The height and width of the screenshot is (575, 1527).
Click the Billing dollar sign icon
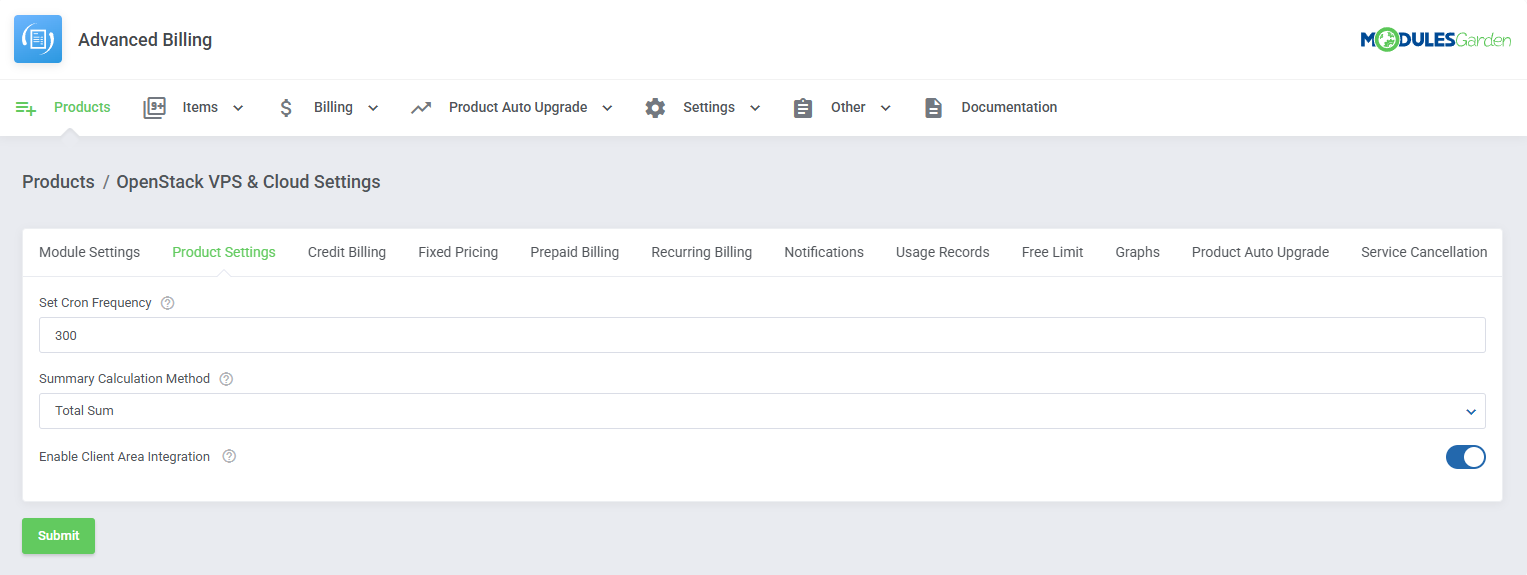[x=286, y=108]
